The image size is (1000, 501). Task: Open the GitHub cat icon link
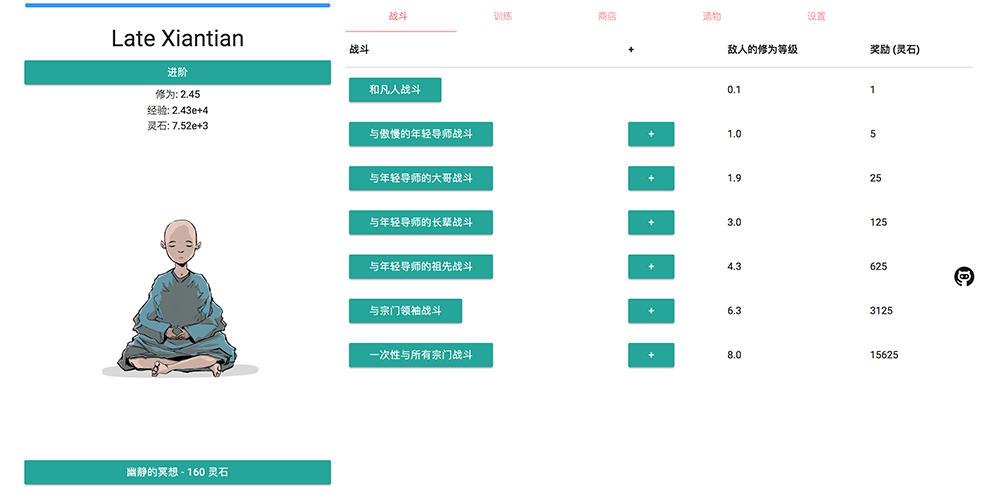[x=964, y=276]
